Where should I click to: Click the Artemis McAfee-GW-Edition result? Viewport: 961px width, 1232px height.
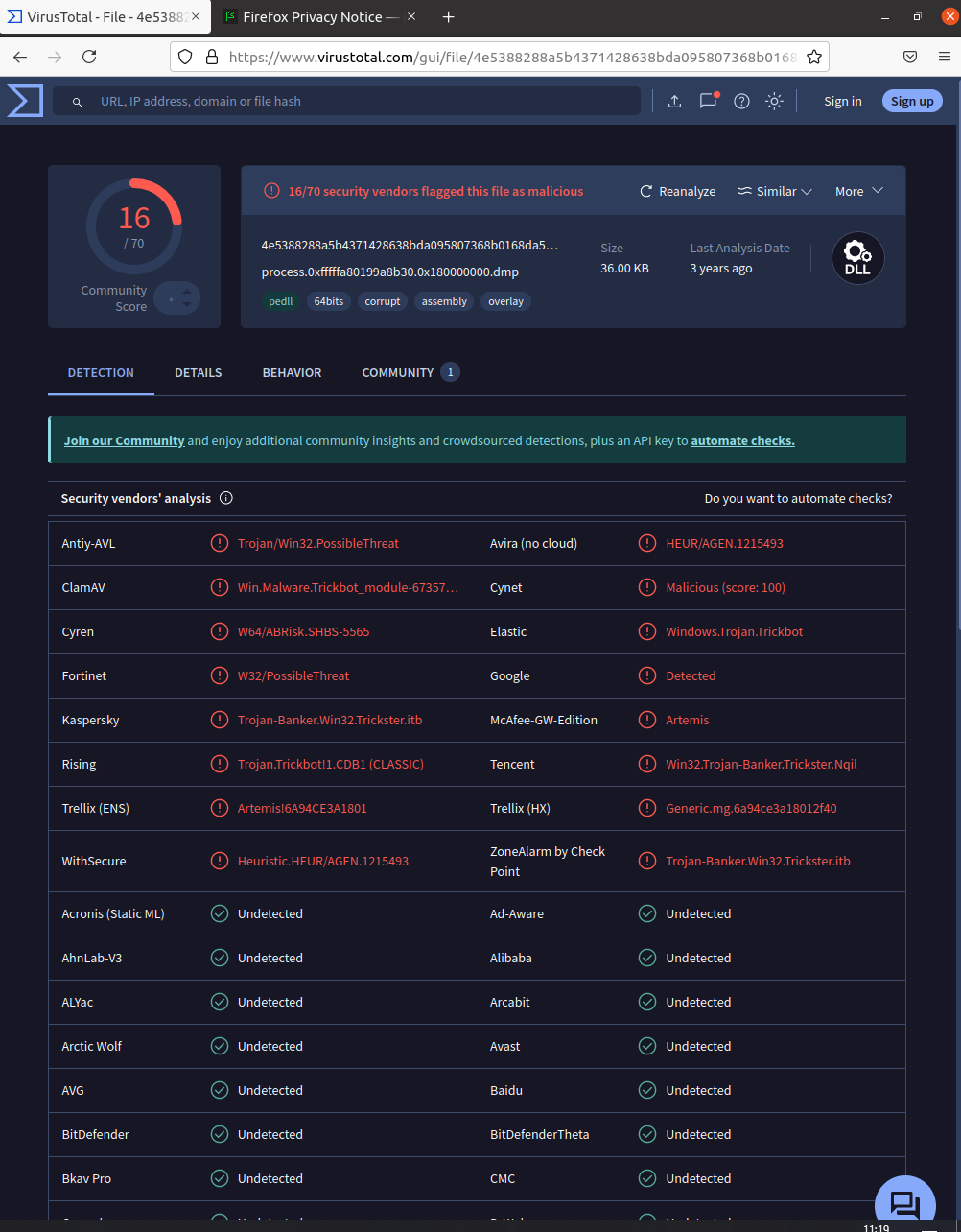(688, 720)
